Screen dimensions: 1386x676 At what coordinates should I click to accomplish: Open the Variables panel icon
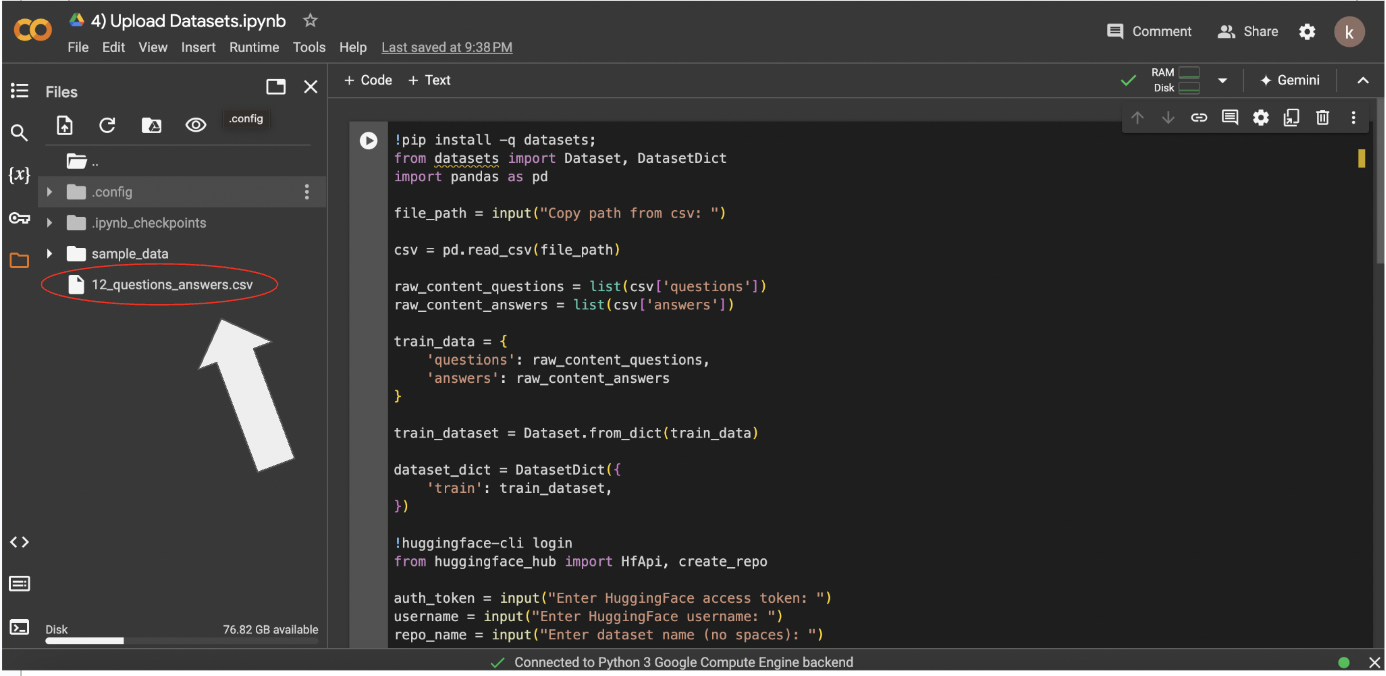19,175
